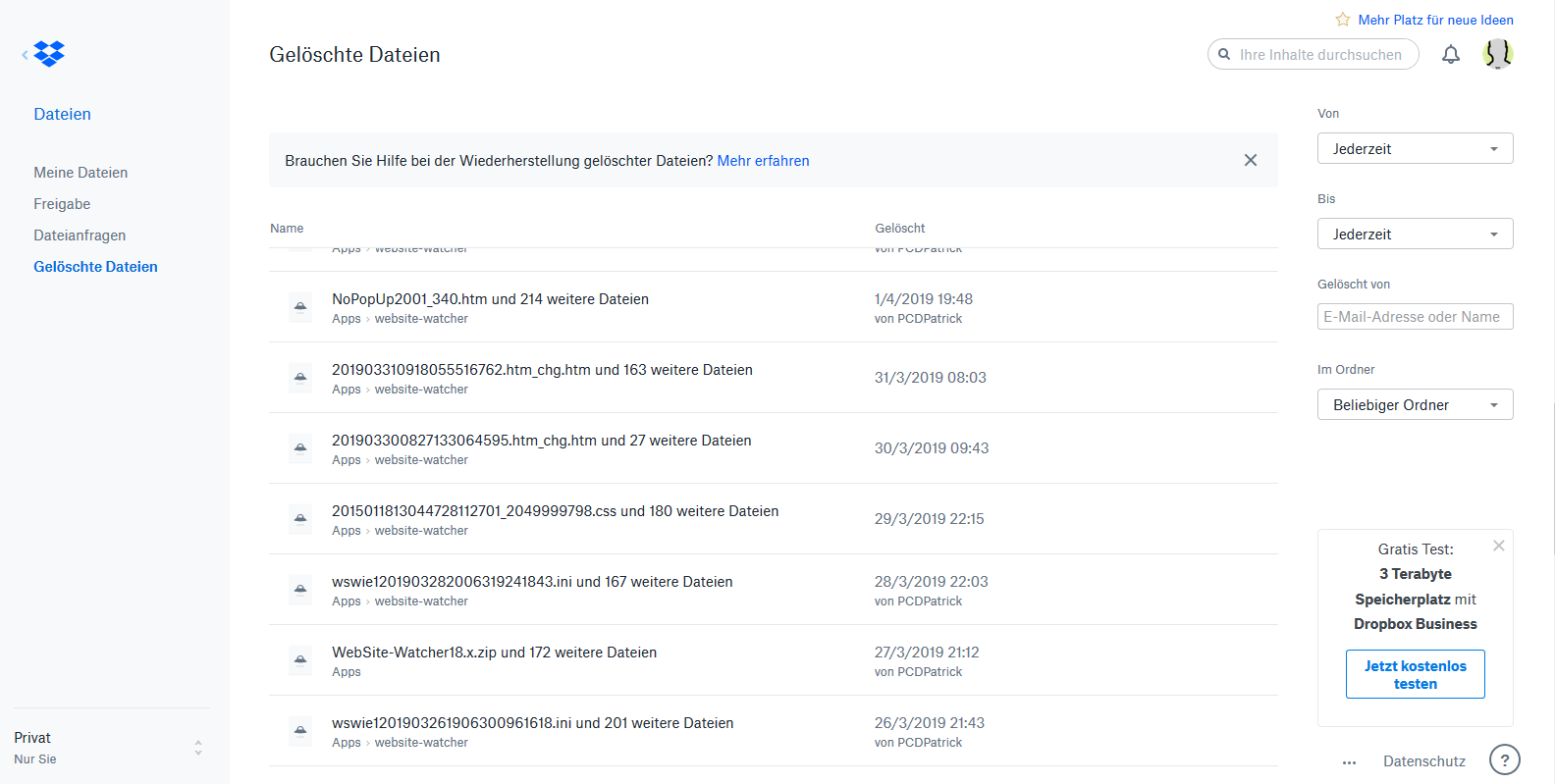Open Dateianfragen in the sidebar
The height and width of the screenshot is (784, 1555).
80,235
